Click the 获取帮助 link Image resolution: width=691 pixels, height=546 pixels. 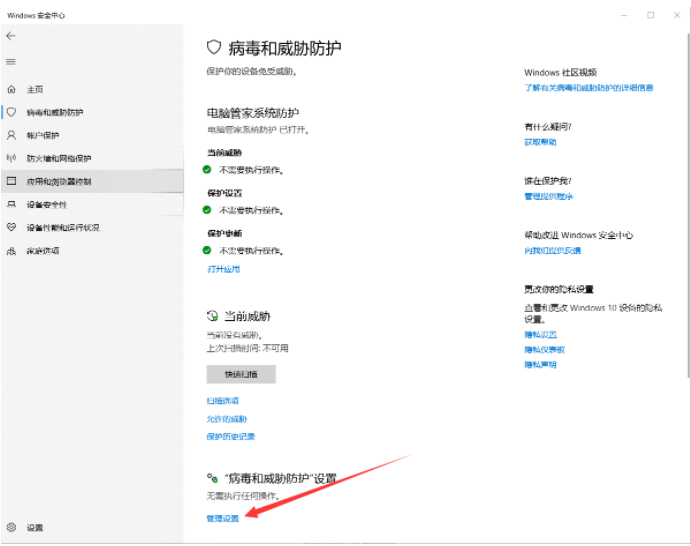[540, 142]
